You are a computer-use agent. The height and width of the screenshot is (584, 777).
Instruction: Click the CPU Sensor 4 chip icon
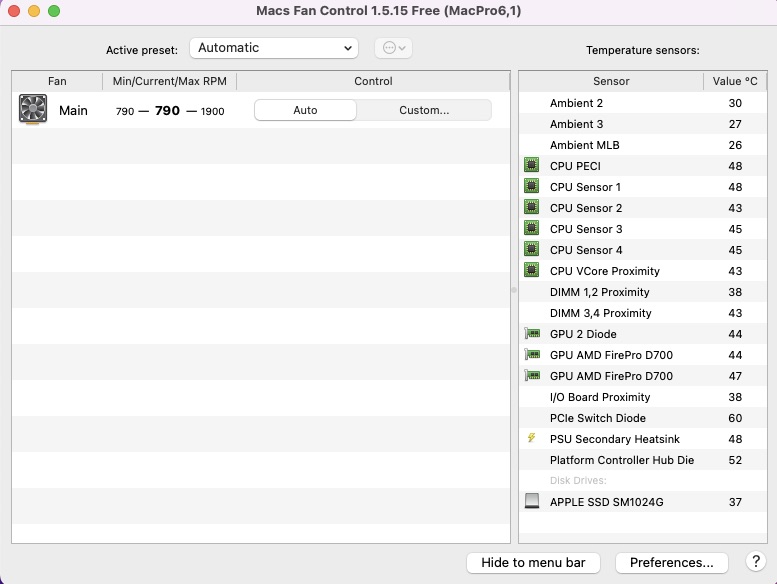(531, 249)
